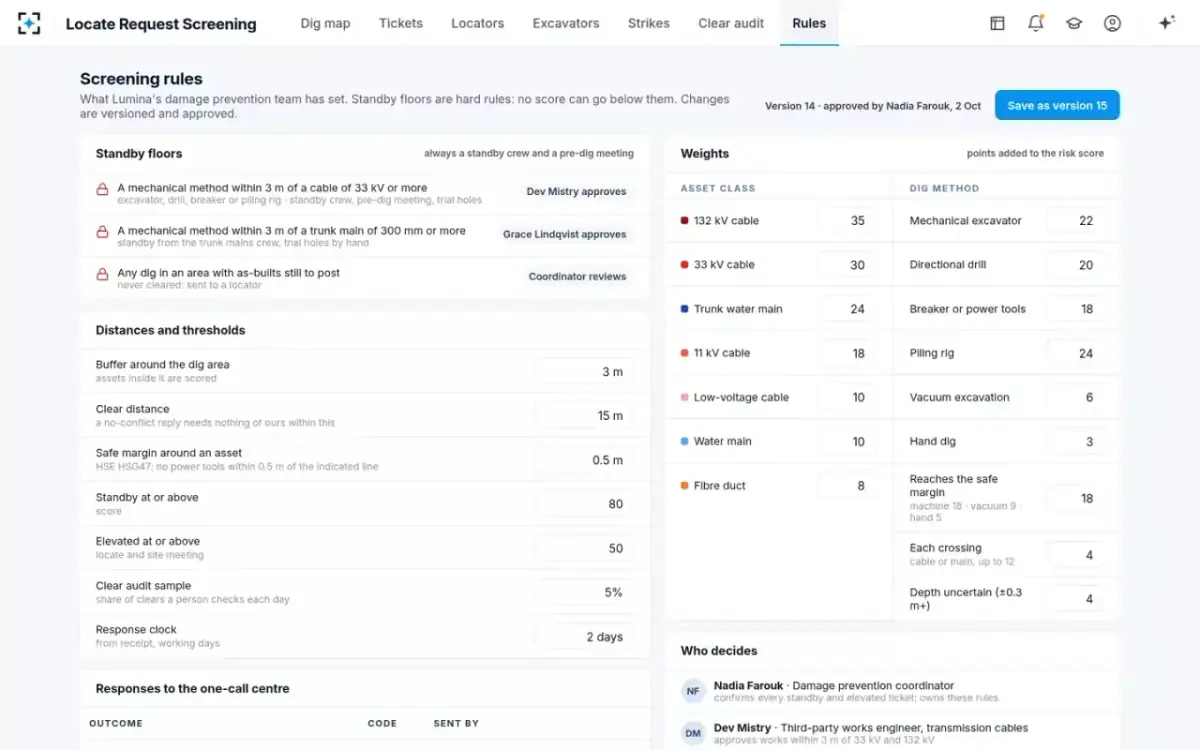The image size is (1200, 750).
Task: Click the Grace Lindqvist approves chip
Action: pyautogui.click(x=564, y=234)
